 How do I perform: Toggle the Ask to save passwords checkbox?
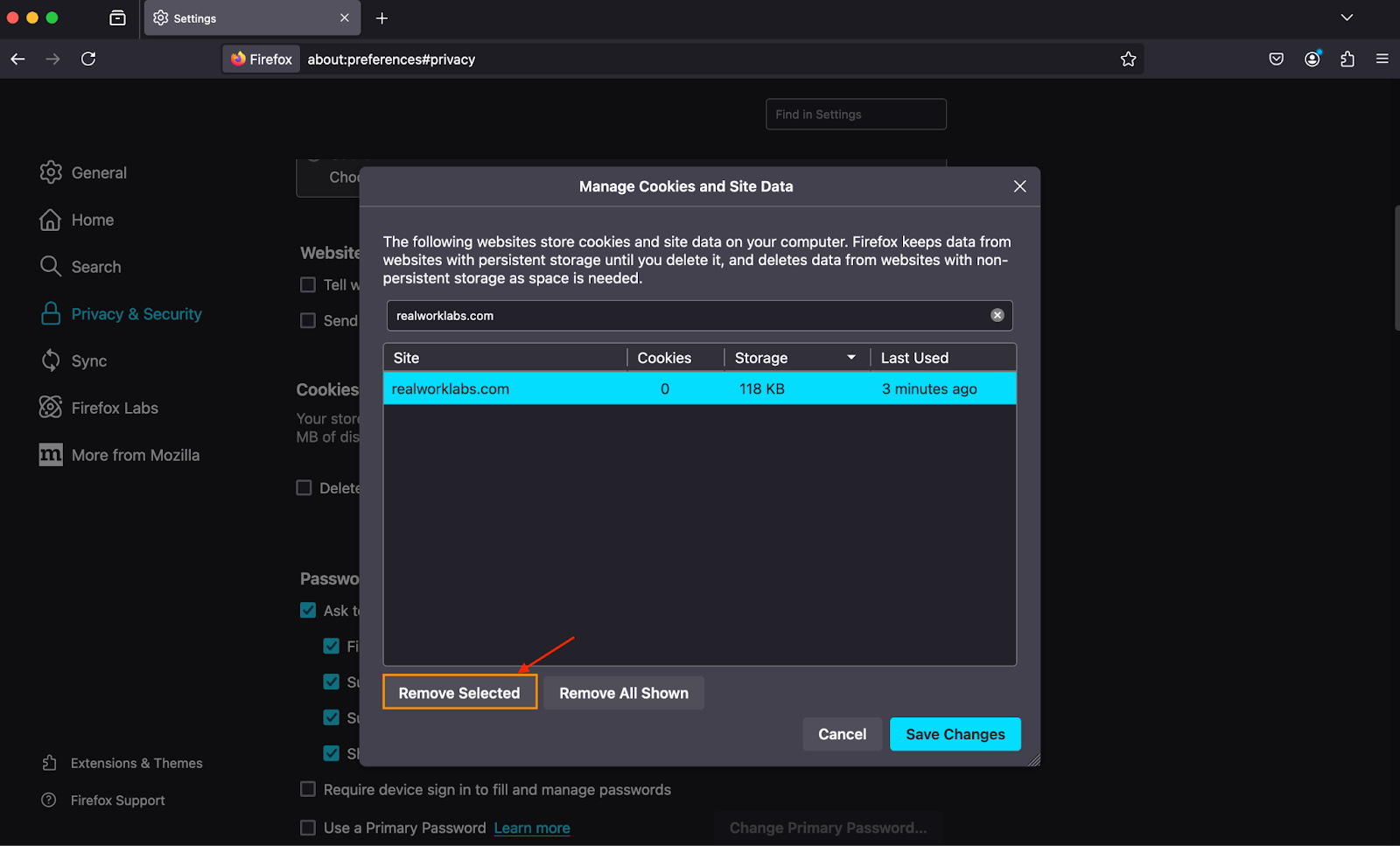pos(308,610)
